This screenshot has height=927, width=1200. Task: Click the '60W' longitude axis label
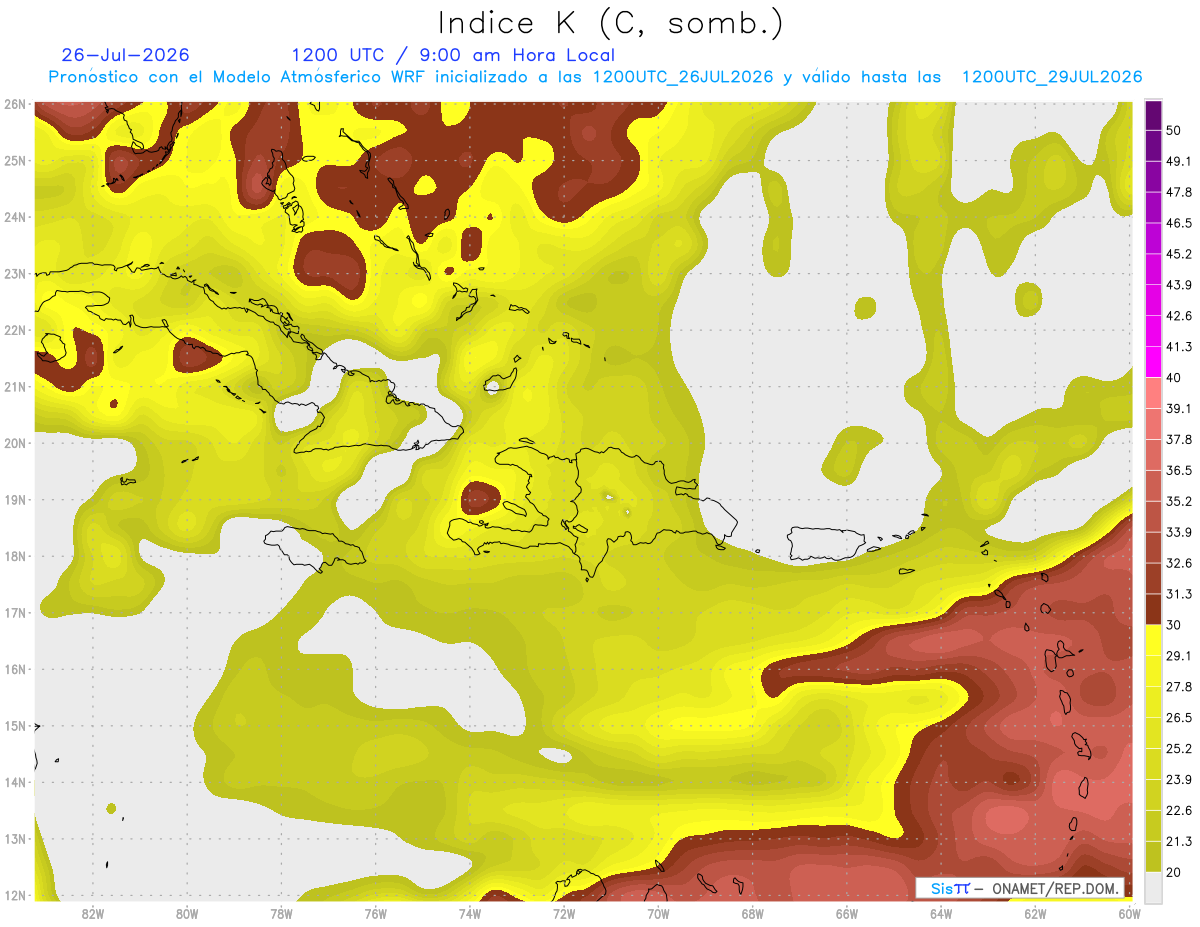click(1130, 913)
